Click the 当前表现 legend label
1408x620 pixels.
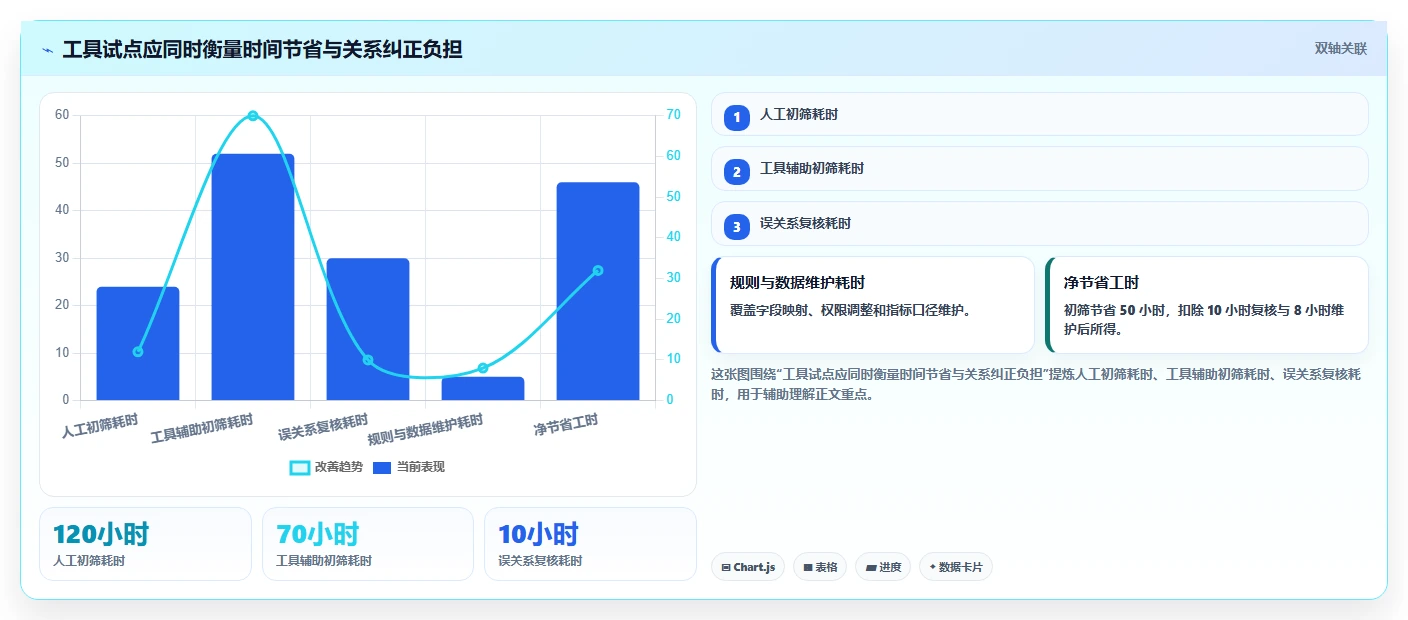(421, 467)
